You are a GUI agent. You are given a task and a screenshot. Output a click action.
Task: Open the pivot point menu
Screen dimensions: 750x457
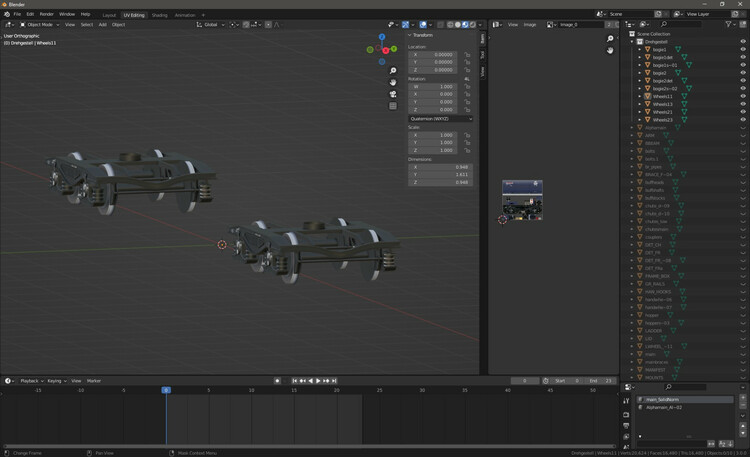[x=234, y=24]
